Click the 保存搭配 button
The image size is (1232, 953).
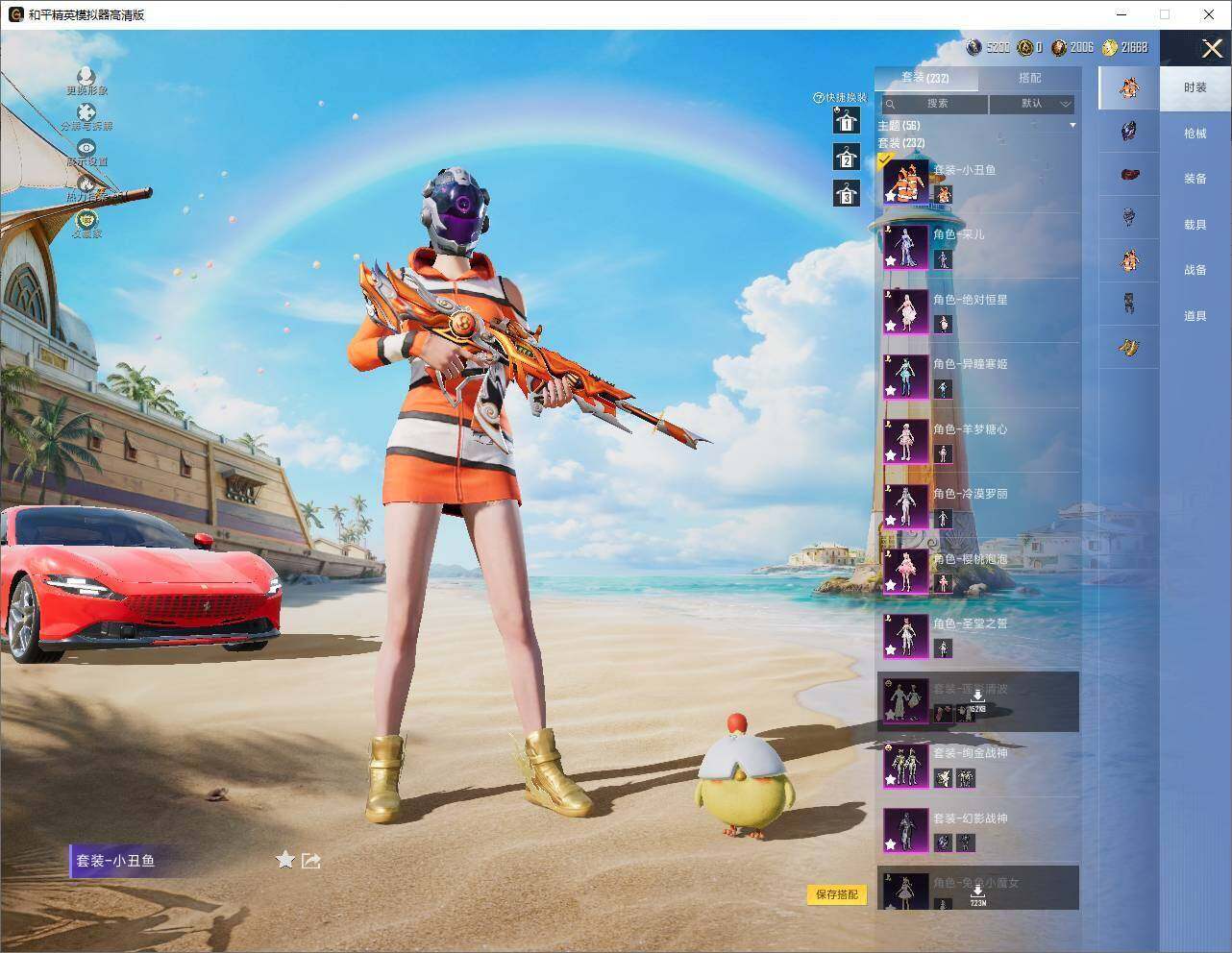pyautogui.click(x=836, y=894)
